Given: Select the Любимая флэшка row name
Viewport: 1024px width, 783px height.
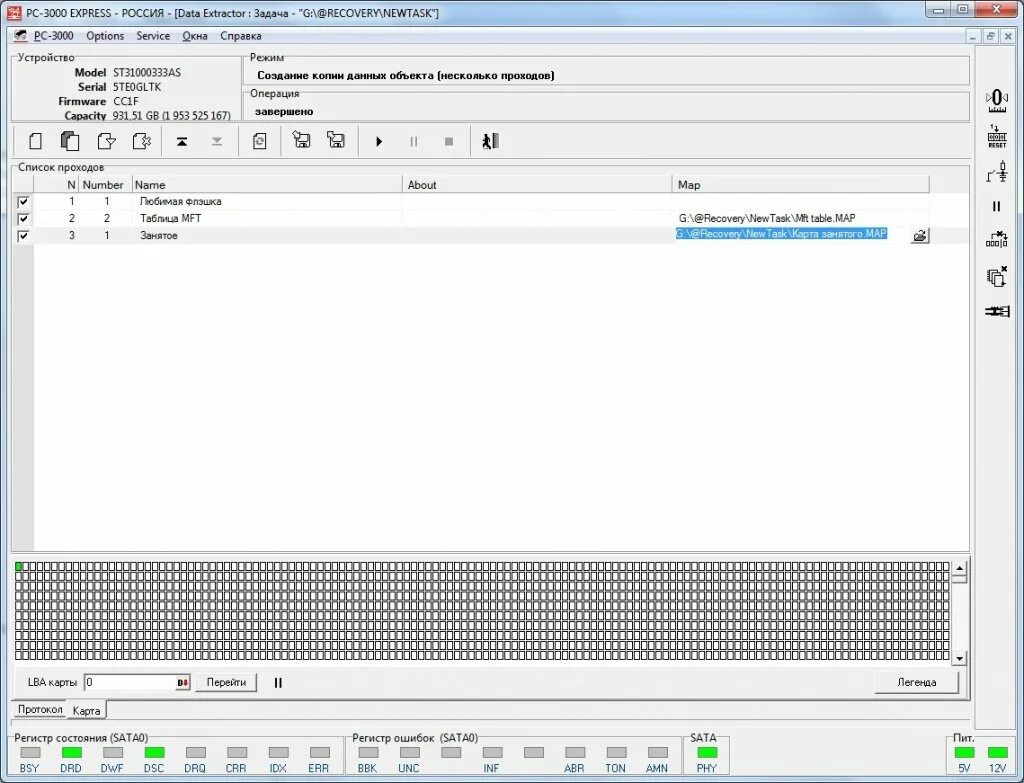Looking at the screenshot, I should click(x=180, y=202).
